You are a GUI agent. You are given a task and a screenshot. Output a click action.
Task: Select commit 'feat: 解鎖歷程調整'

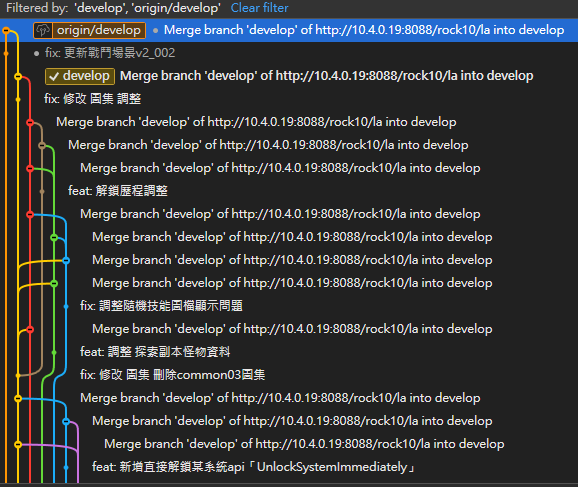pyautogui.click(x=118, y=191)
